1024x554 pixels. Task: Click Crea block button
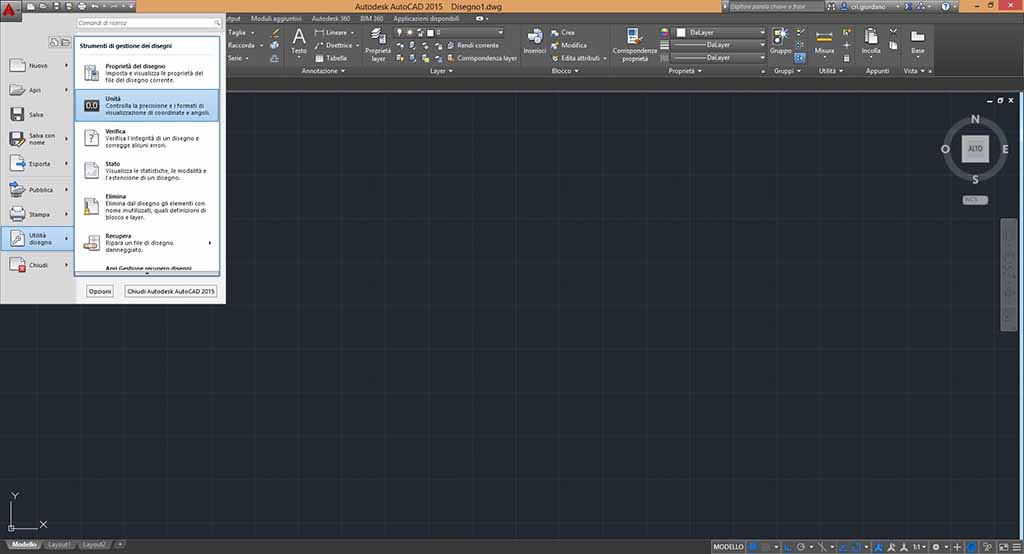tap(563, 33)
